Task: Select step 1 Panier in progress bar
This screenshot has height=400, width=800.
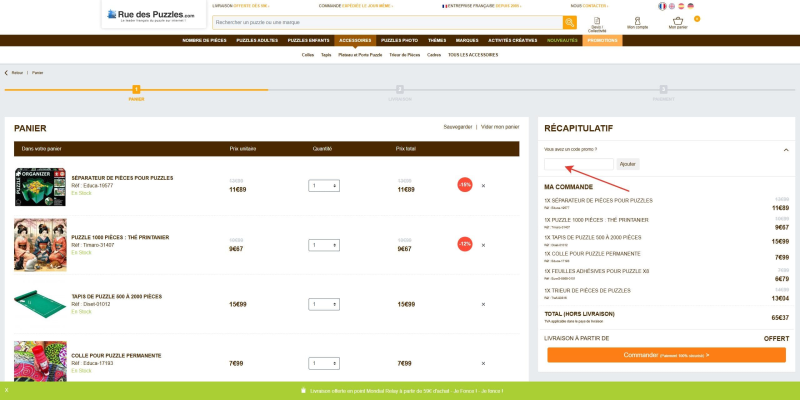Action: coord(136,93)
